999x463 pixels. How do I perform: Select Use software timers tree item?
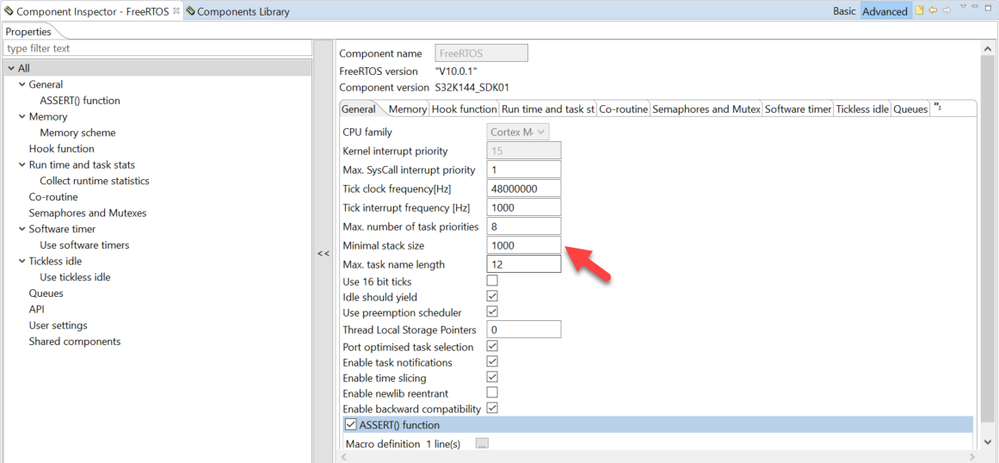pyautogui.click(x=84, y=245)
